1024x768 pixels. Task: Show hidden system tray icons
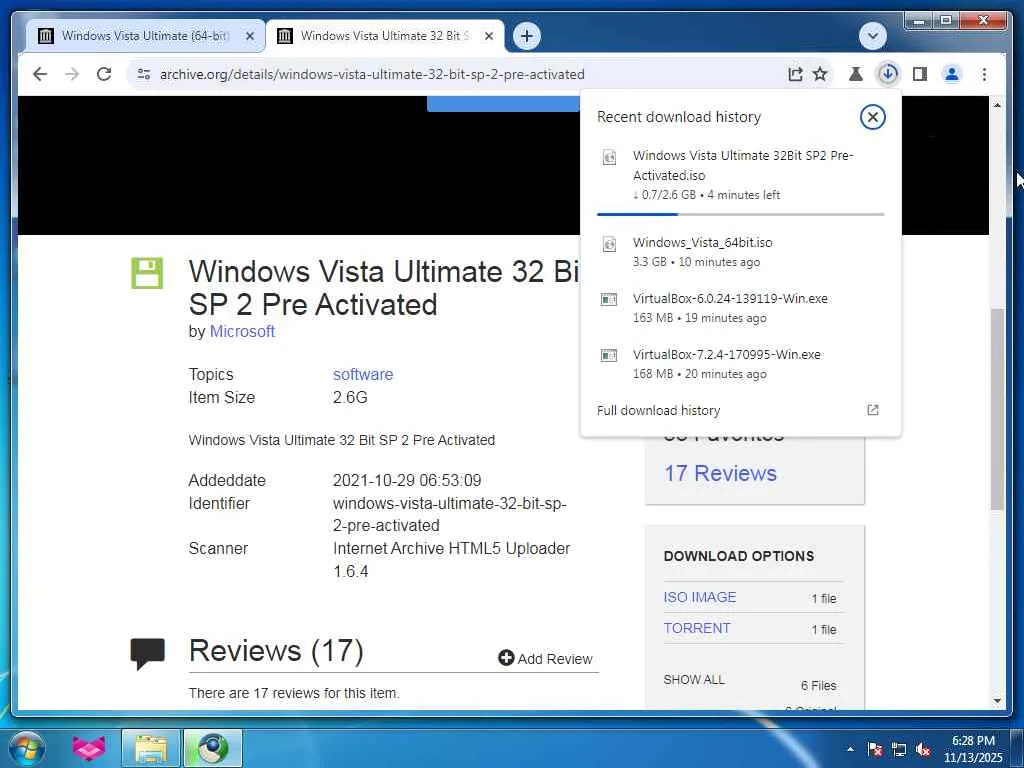850,749
